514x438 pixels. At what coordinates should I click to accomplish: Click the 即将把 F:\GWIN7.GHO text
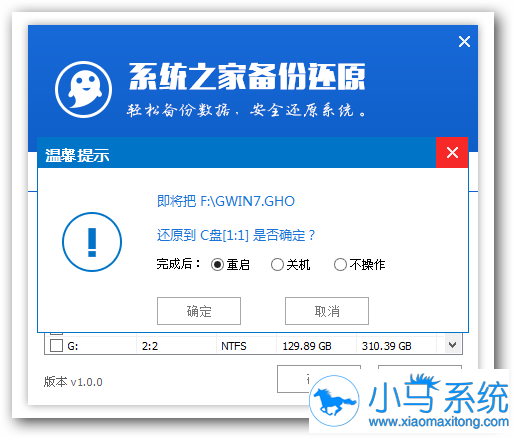click(226, 201)
